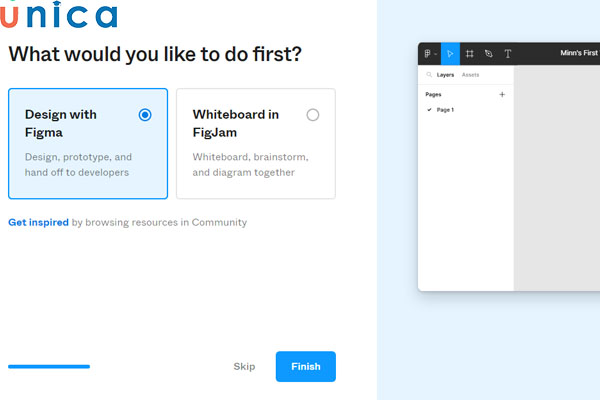The image size is (600, 400).
Task: Select Page 1 in Pages list
Action: (445, 110)
